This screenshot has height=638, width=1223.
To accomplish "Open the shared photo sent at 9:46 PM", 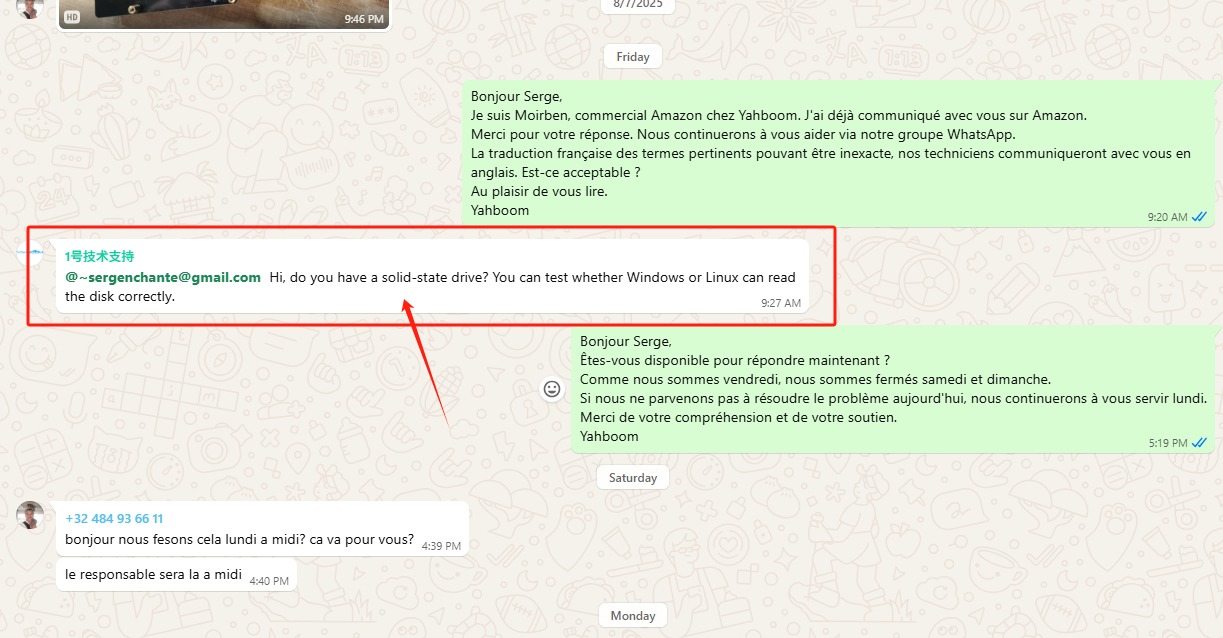I will 223,14.
